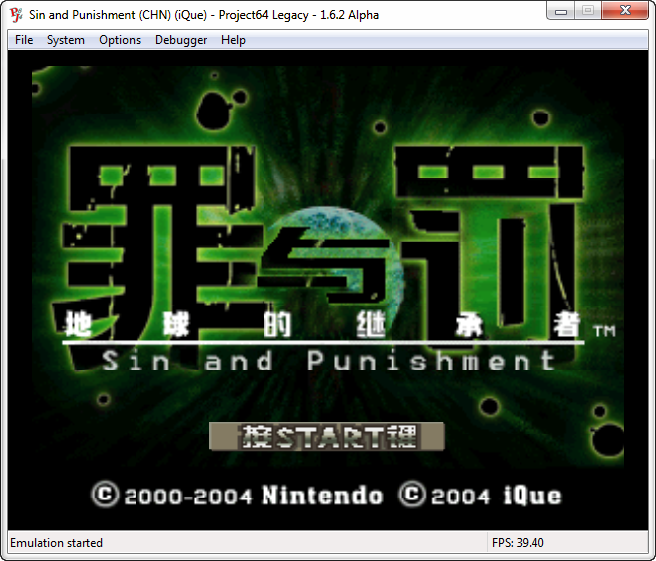
Task: Click the '2004 iQue' copyright text
Action: coord(496,496)
